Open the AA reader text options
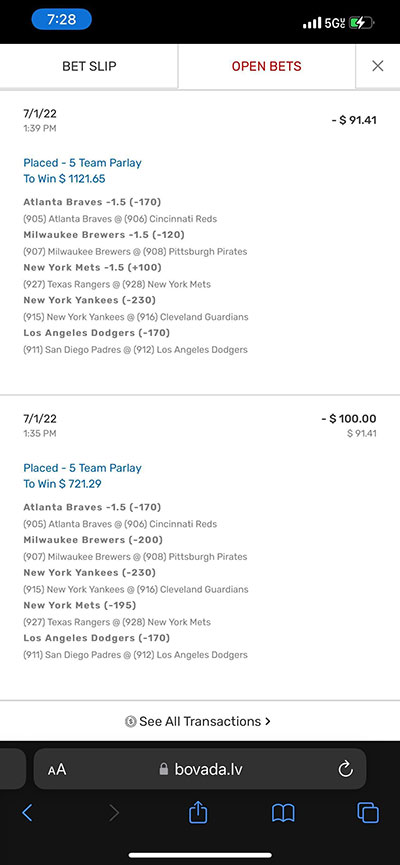The image size is (400, 865). pyautogui.click(x=57, y=770)
